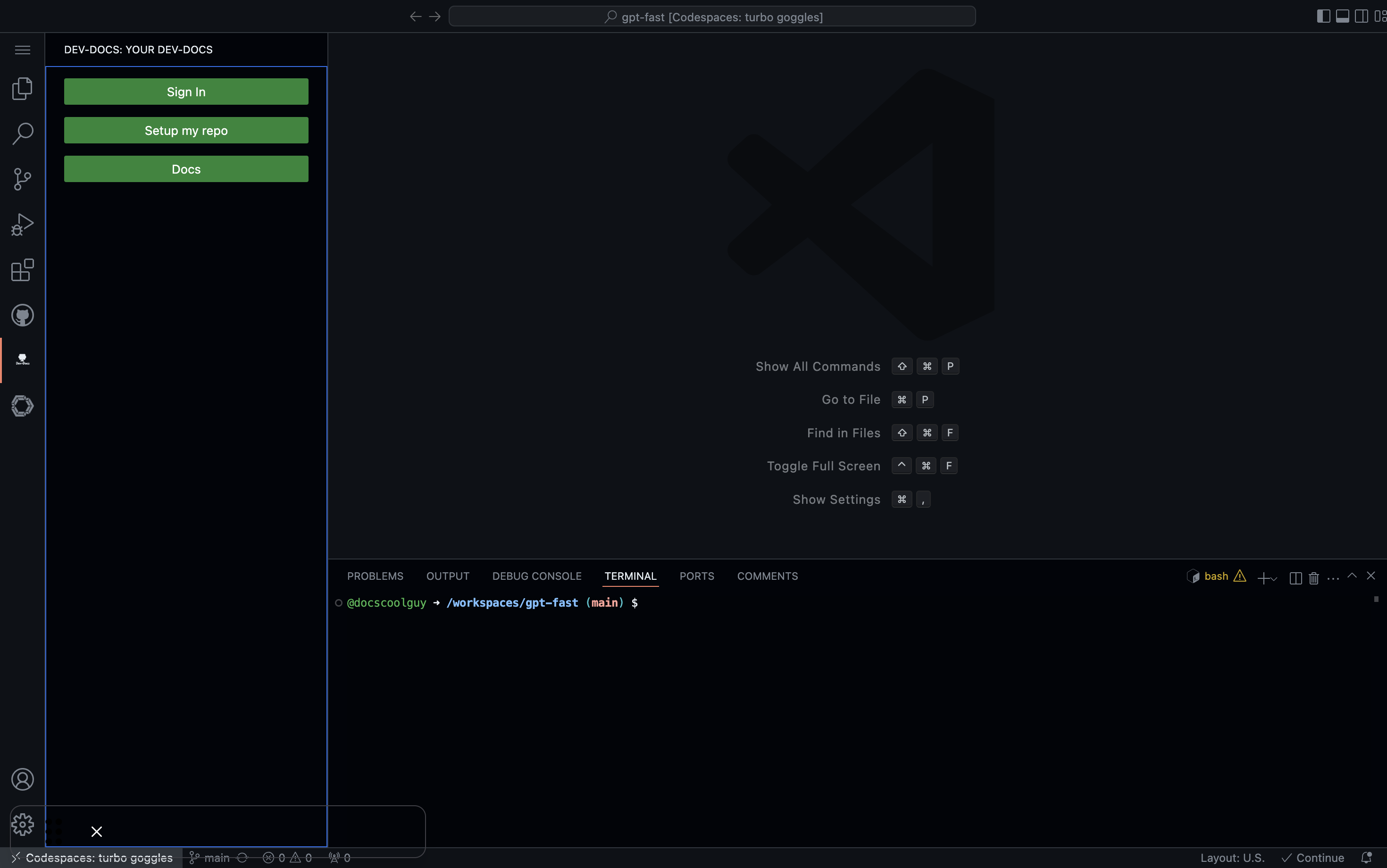Switch to the PORTS tab
The width and height of the screenshot is (1387, 868).
point(696,576)
